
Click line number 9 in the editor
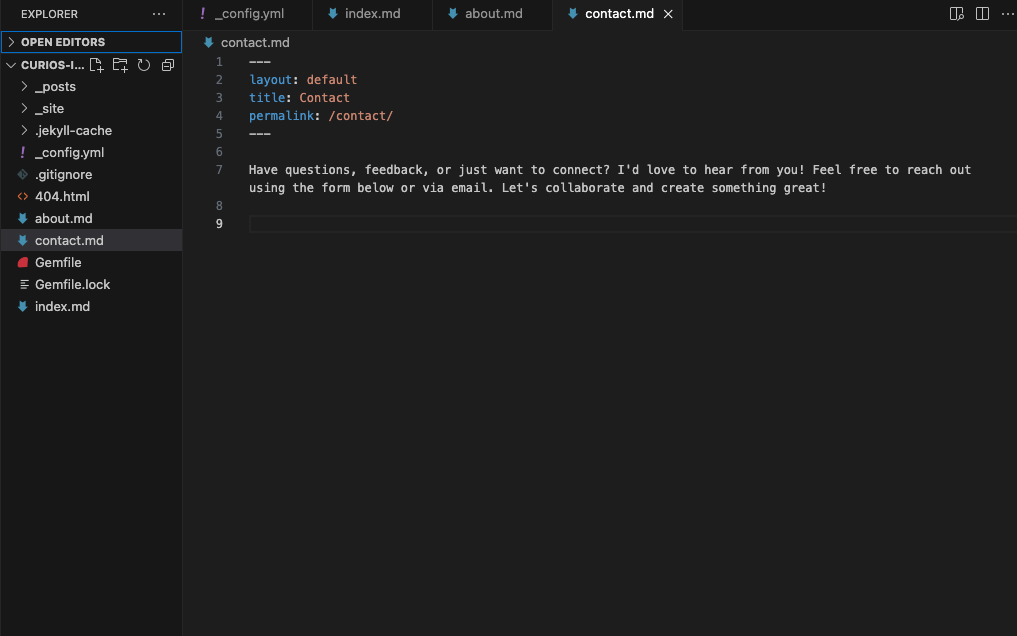218,223
